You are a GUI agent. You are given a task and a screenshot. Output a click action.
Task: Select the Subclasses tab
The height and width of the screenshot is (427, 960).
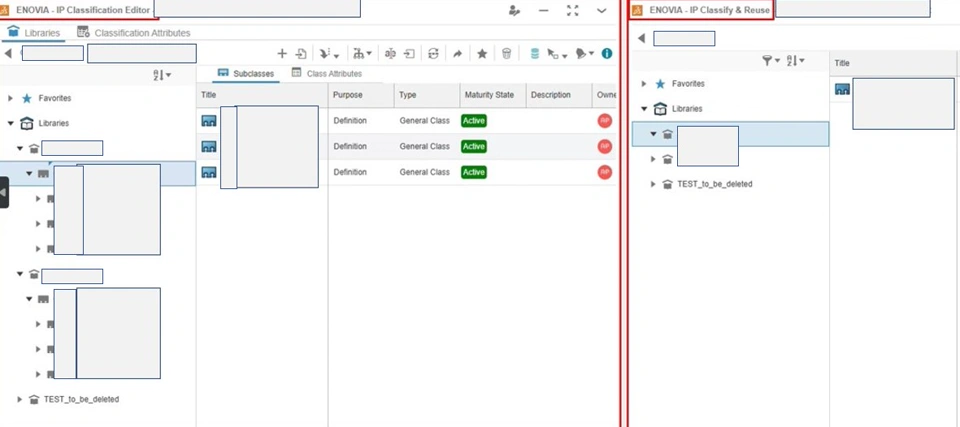click(246, 74)
